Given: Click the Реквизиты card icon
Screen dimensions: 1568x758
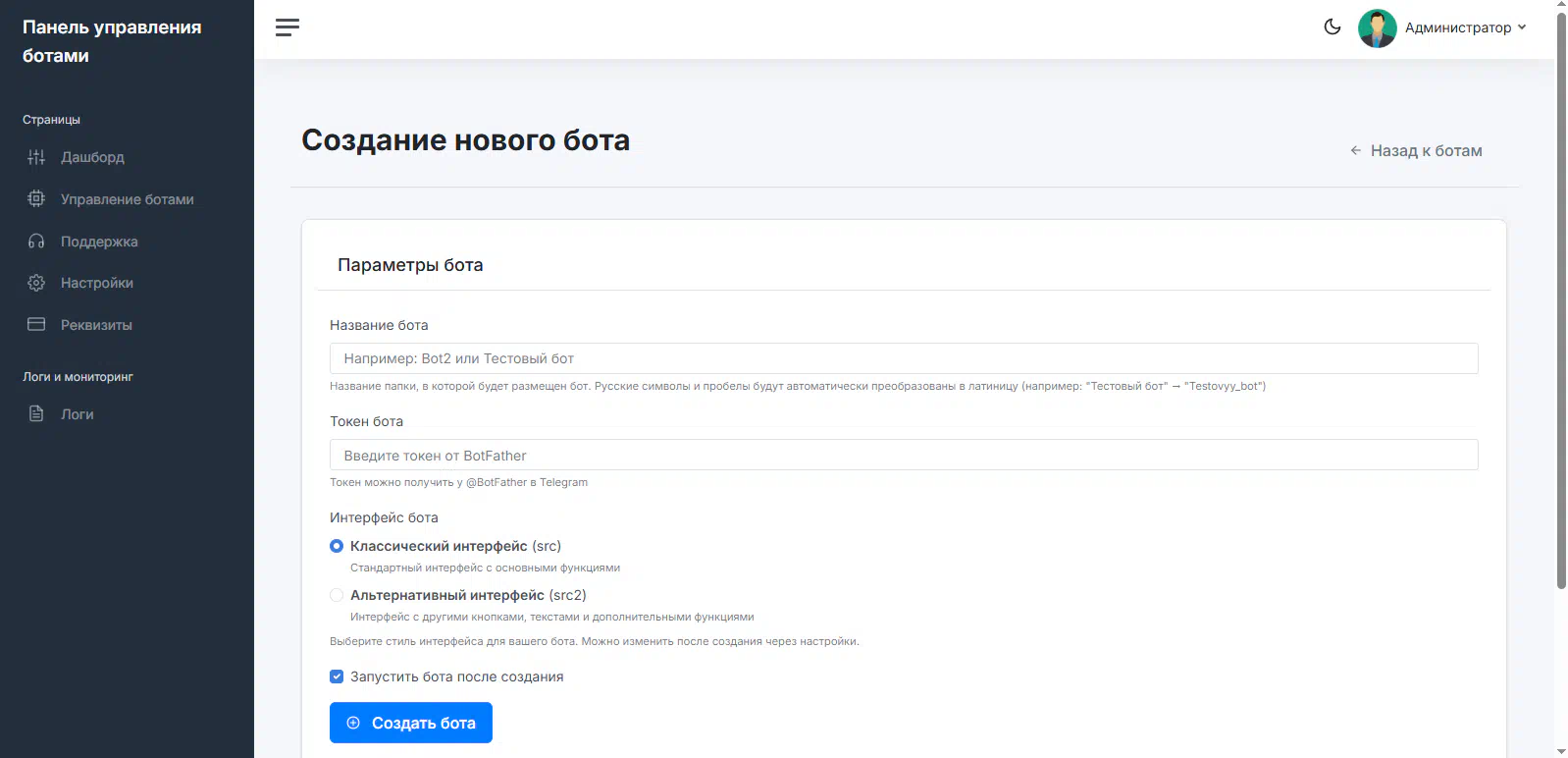Looking at the screenshot, I should (x=36, y=325).
